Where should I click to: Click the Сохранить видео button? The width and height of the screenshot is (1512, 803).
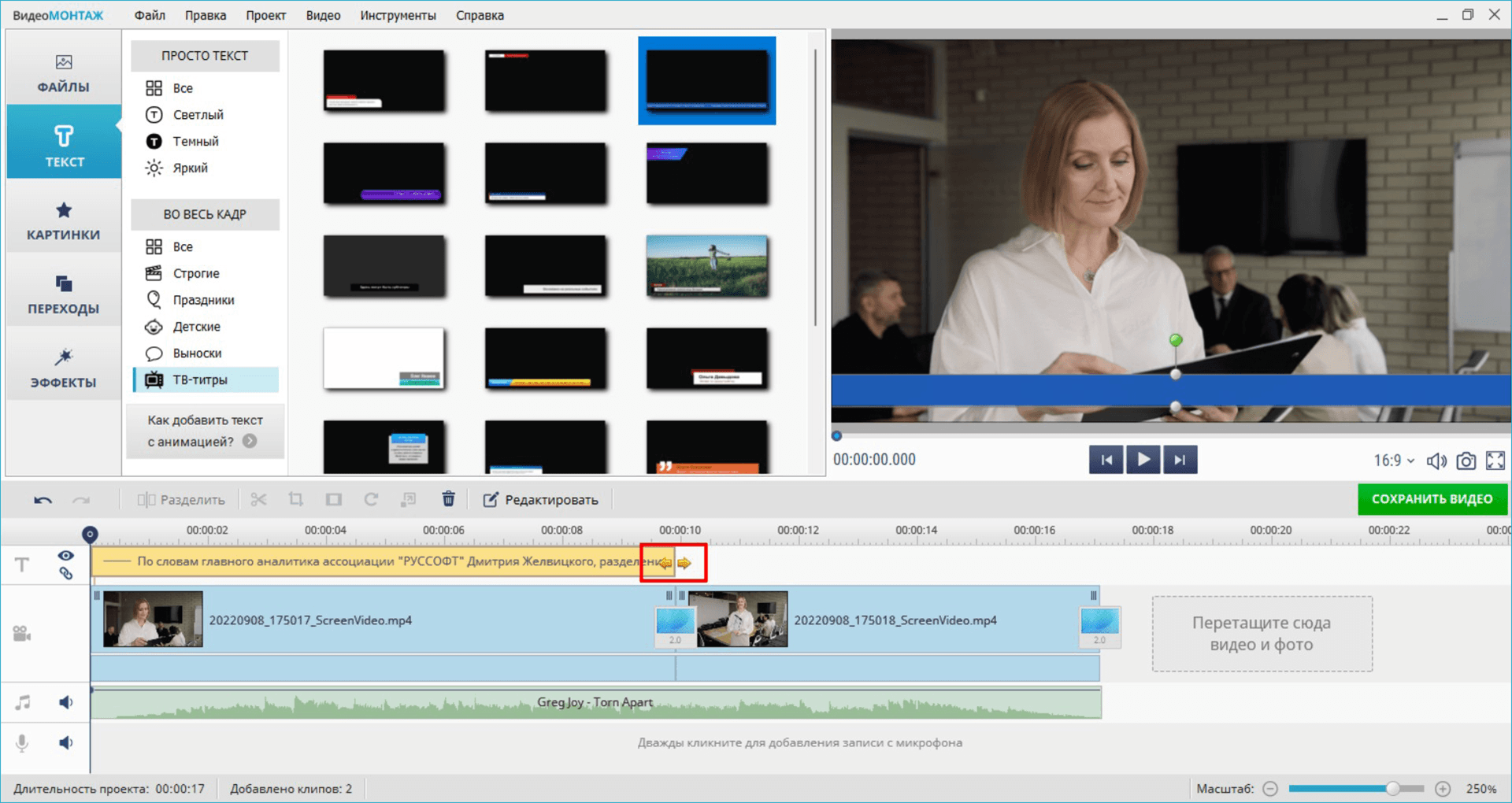pyautogui.click(x=1432, y=499)
